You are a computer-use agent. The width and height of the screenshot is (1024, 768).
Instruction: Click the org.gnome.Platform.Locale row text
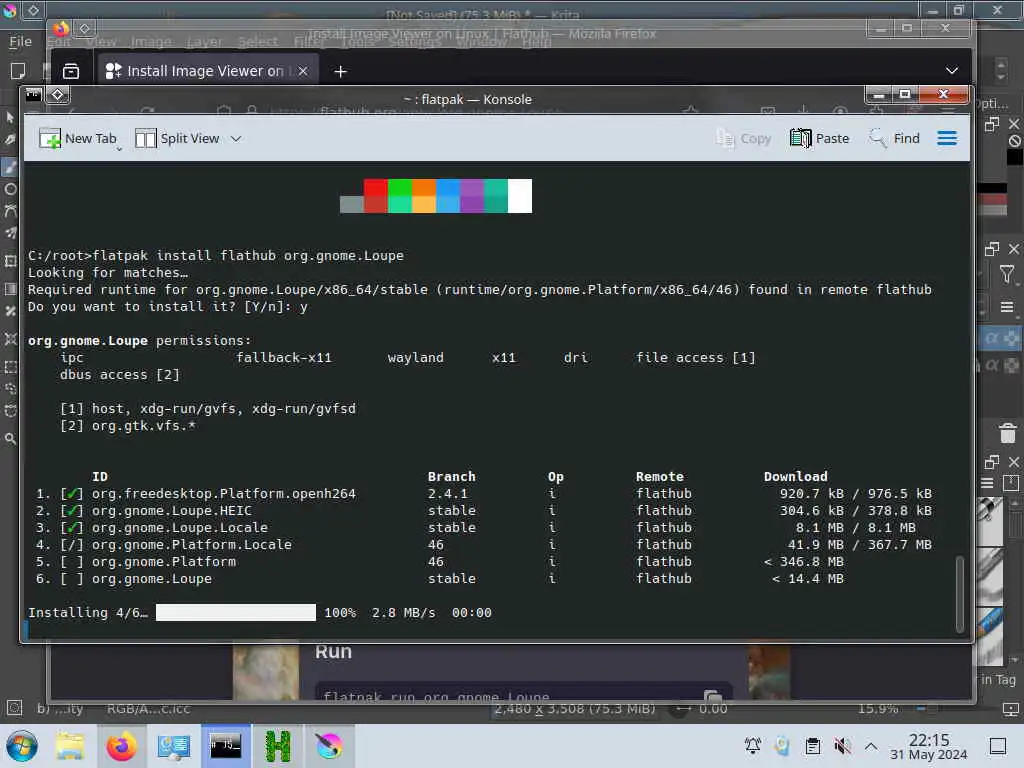(191, 545)
